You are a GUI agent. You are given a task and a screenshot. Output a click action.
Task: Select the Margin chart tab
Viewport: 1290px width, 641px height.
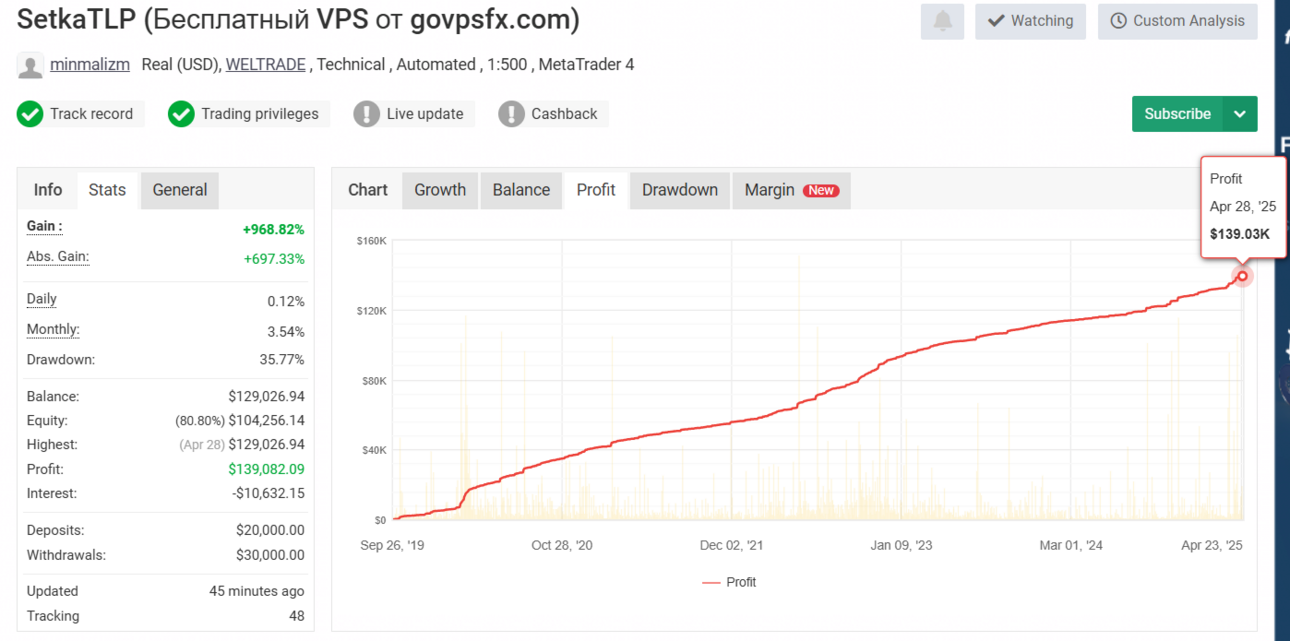[791, 190]
